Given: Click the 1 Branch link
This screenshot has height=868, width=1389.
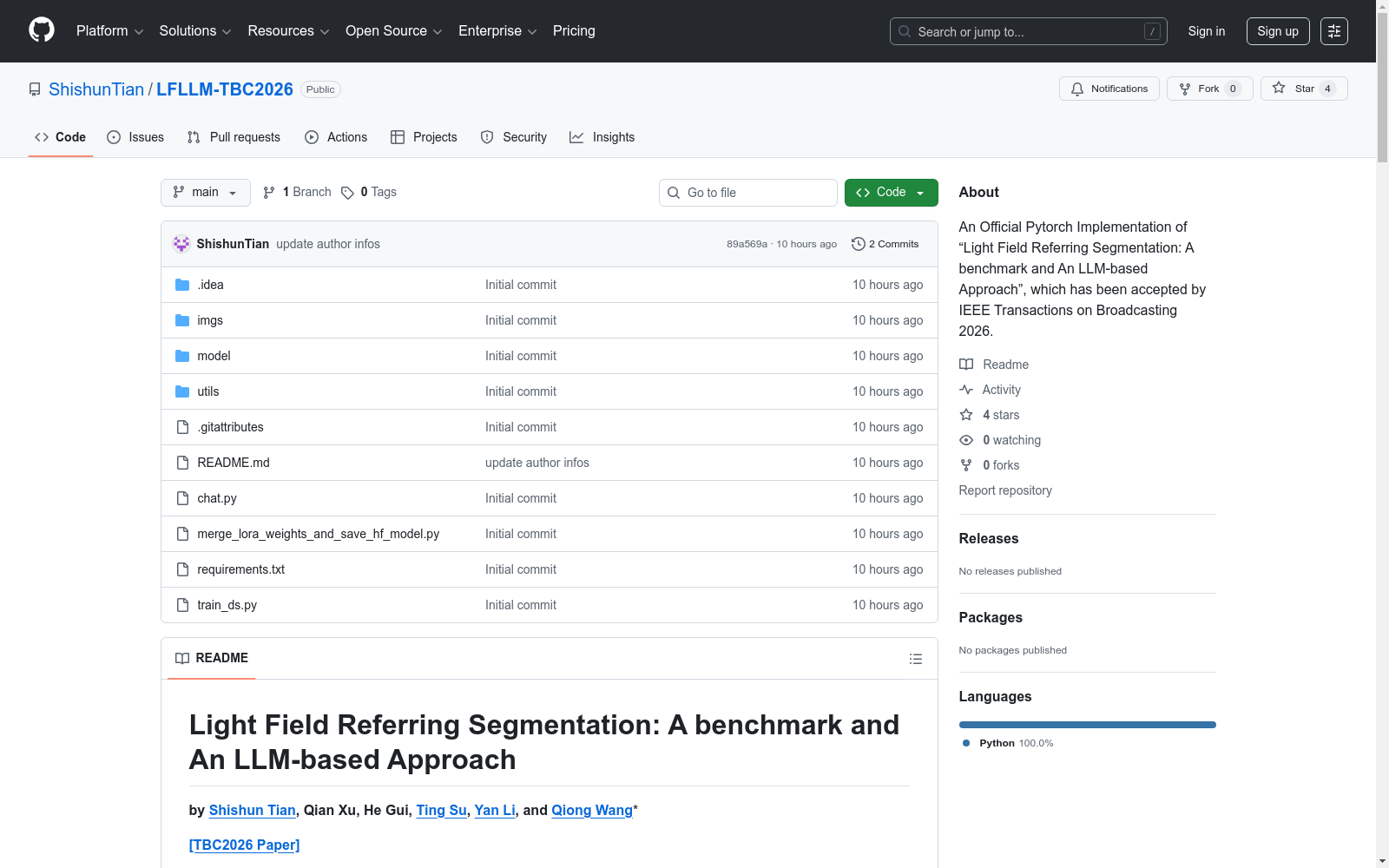Looking at the screenshot, I should pyautogui.click(x=297, y=192).
